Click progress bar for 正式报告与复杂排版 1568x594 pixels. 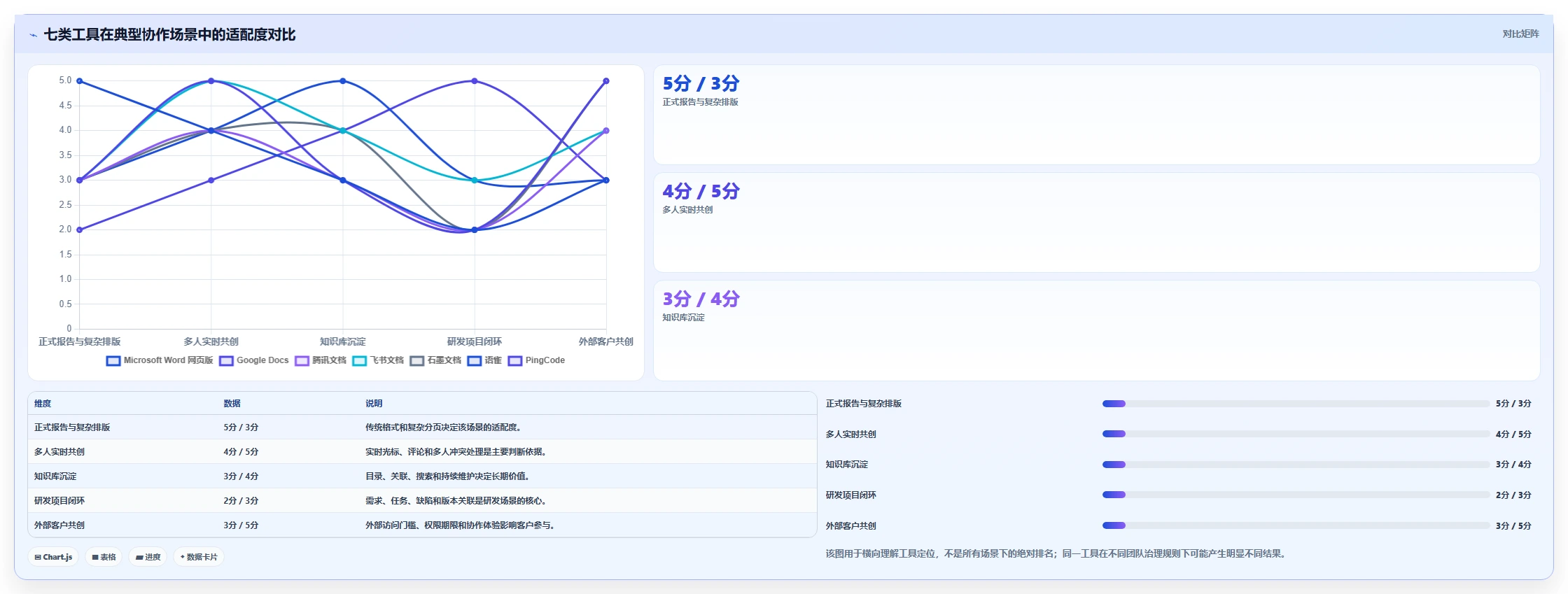point(1296,404)
